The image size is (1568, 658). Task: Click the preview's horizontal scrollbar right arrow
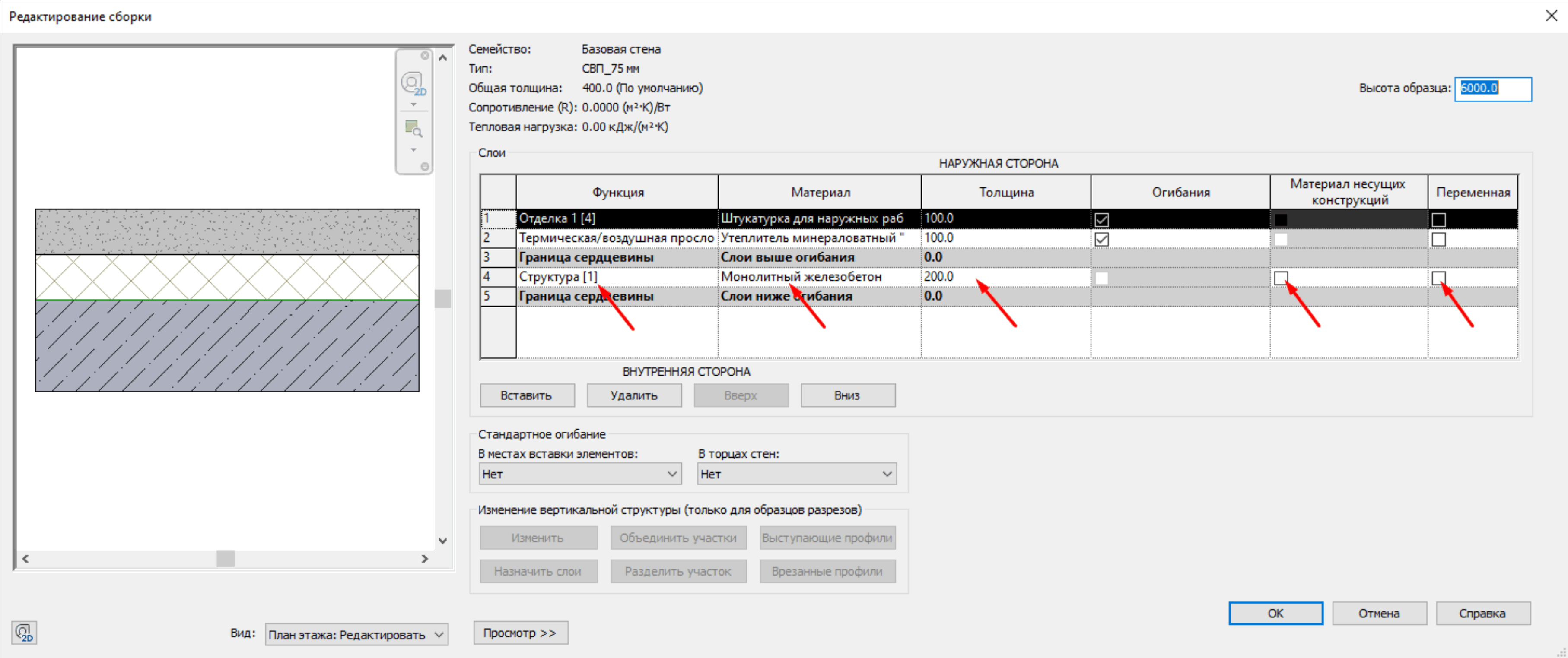click(425, 558)
